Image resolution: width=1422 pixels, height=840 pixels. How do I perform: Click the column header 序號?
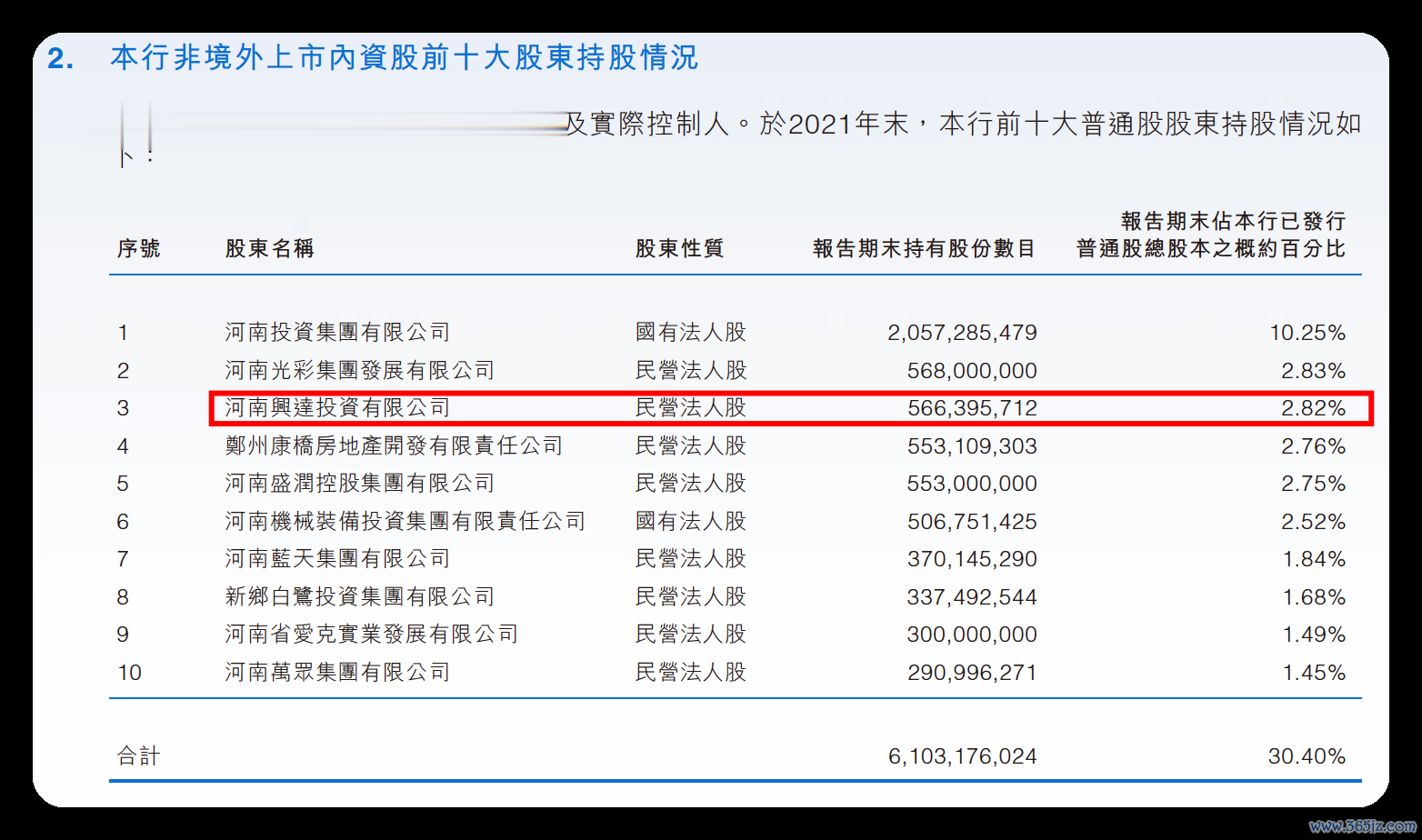[139, 248]
